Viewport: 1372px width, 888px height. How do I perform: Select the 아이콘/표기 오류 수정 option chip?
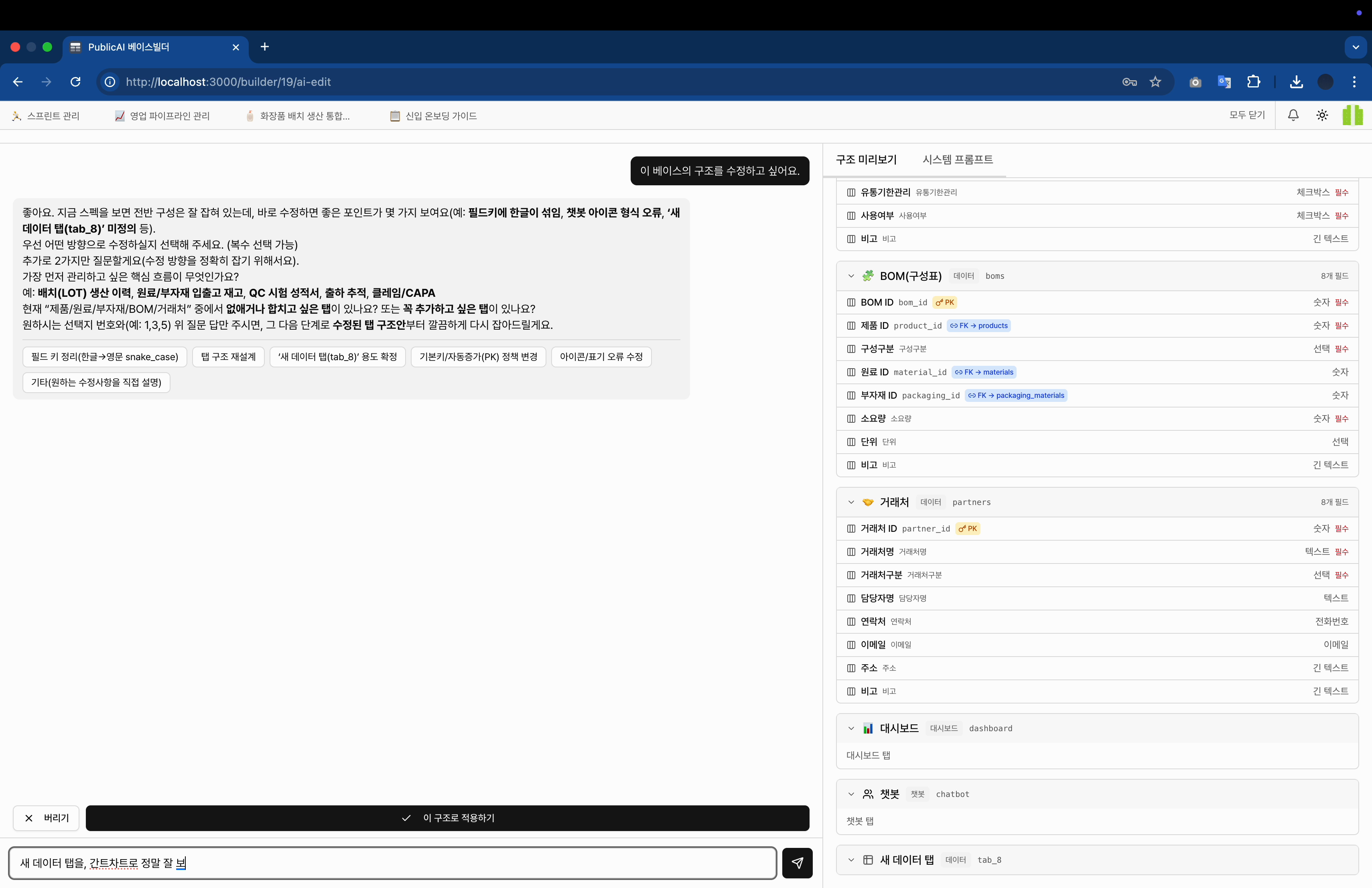(601, 357)
